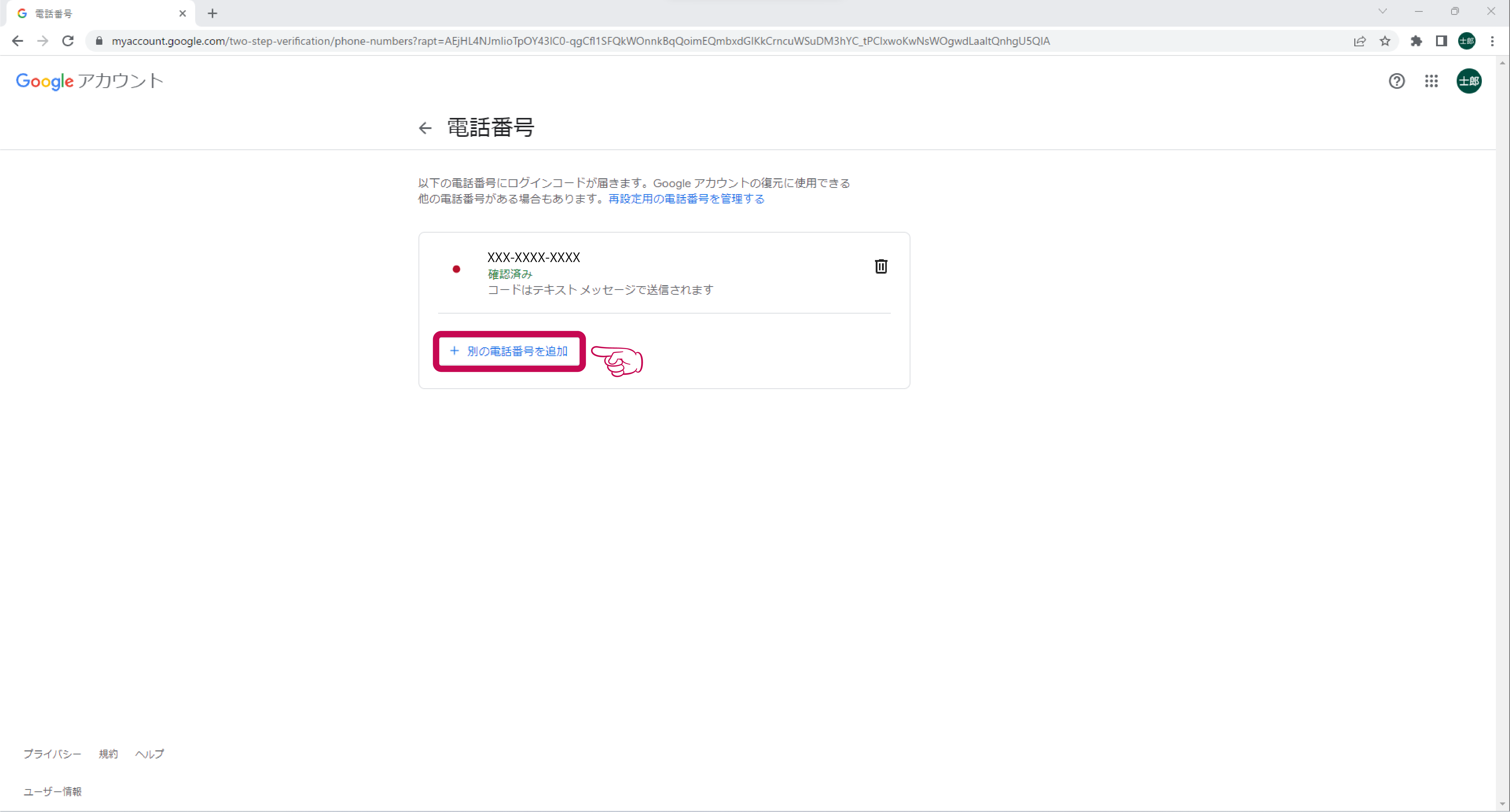This screenshot has height=812, width=1510.
Task: Share this page using address bar share icon
Action: click(x=1359, y=41)
